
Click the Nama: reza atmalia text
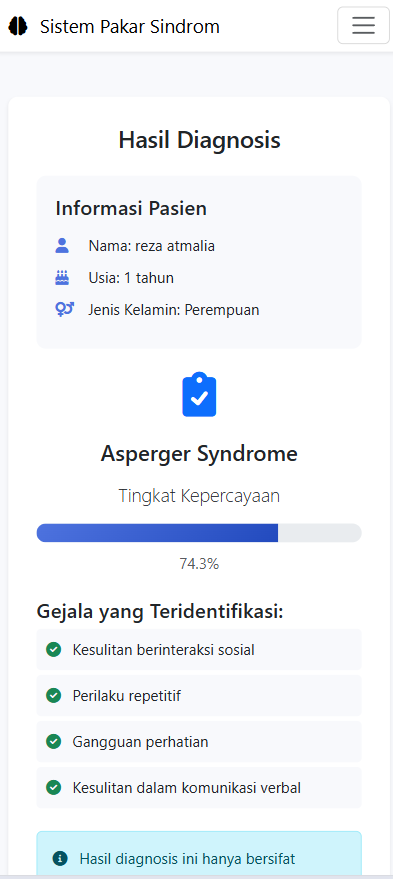pyautogui.click(x=151, y=246)
